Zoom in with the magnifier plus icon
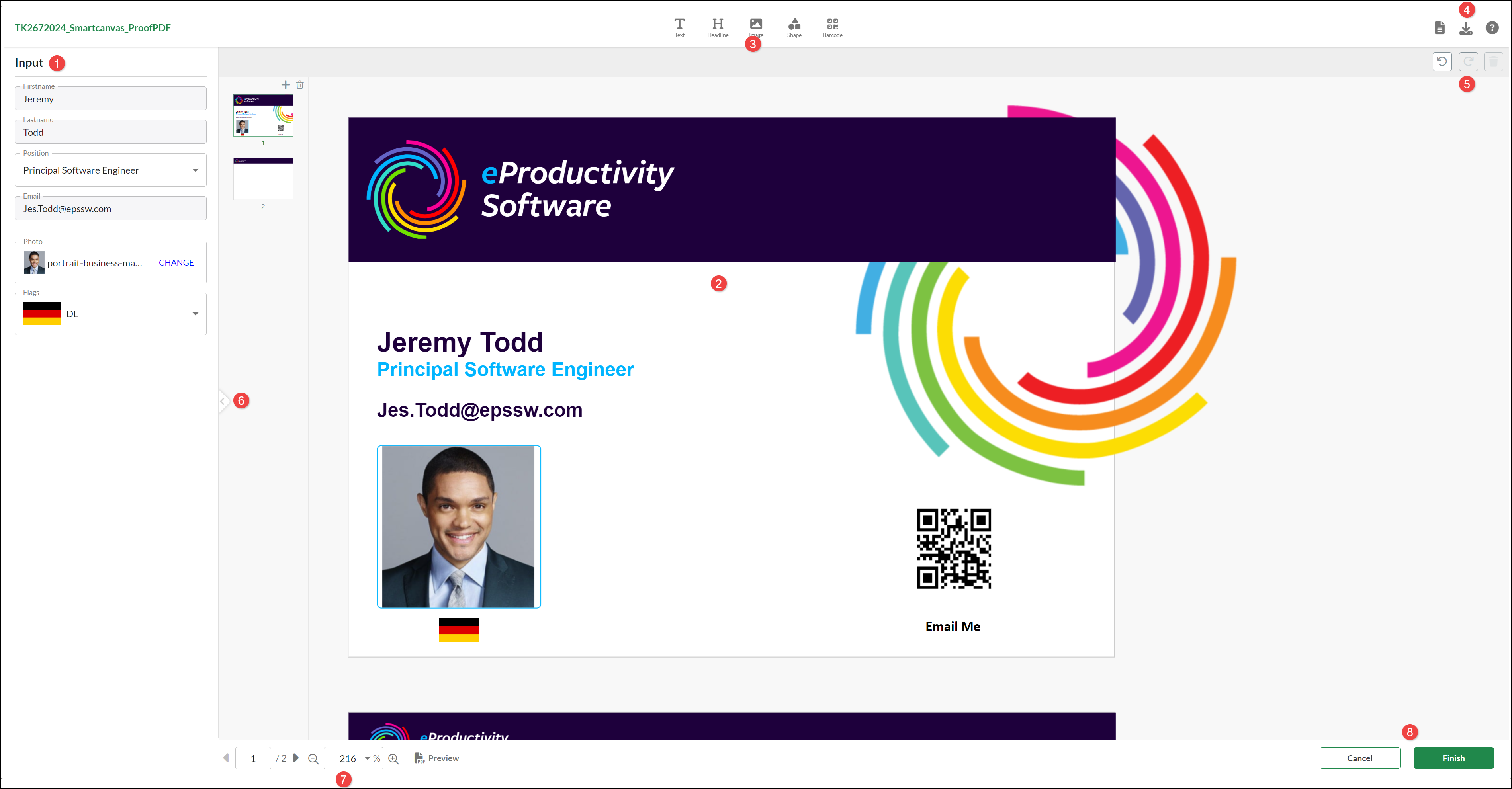 point(393,758)
